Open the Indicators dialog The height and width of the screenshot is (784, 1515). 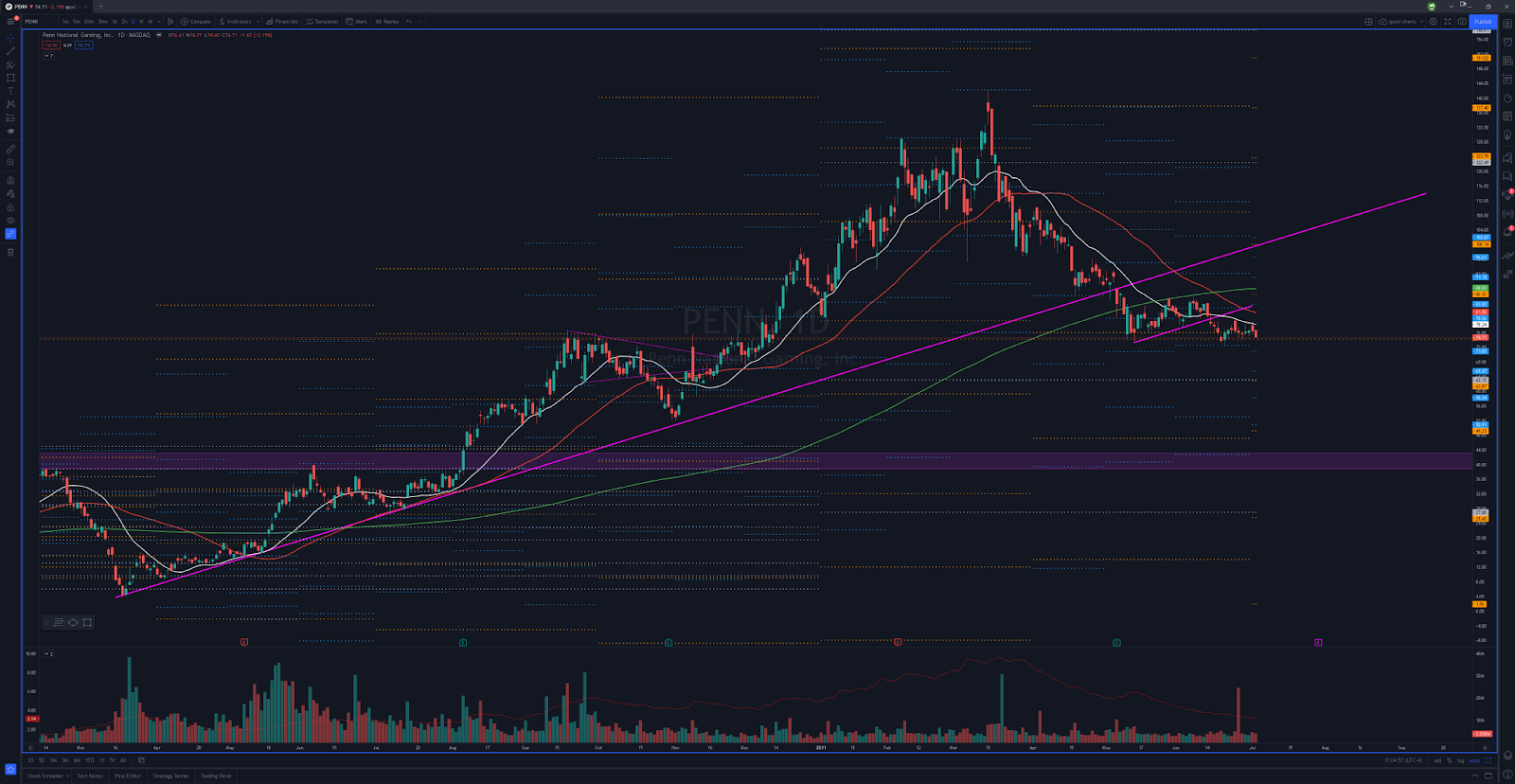pos(235,21)
